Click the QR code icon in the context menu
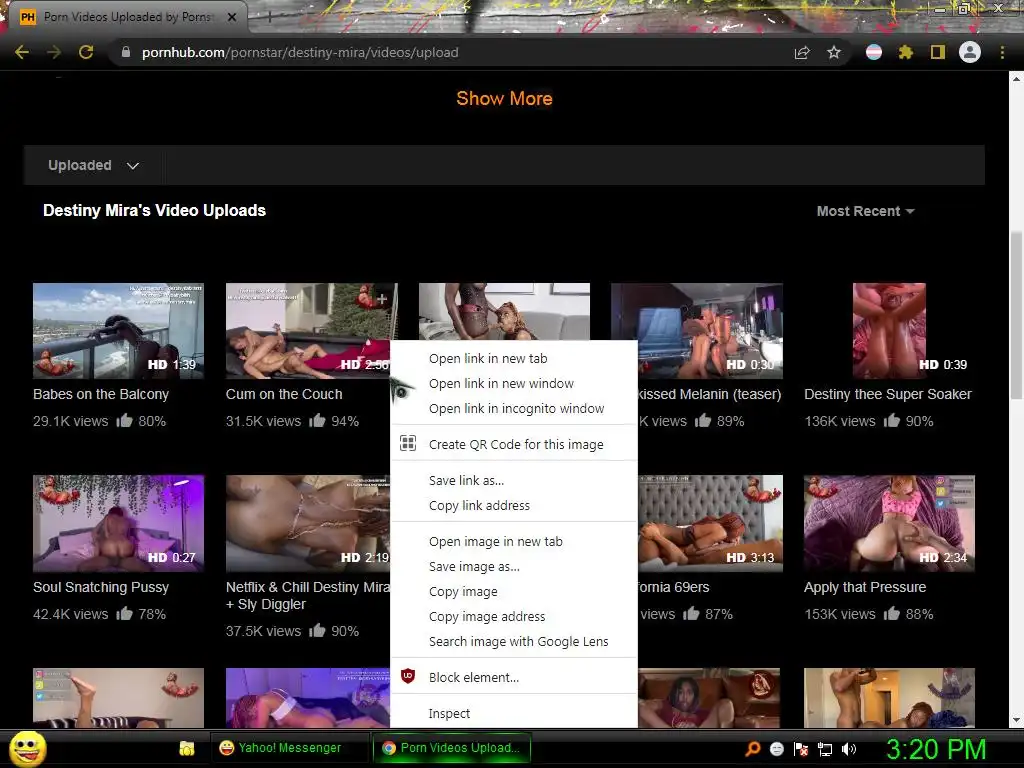The width and height of the screenshot is (1024, 768). tap(408, 443)
